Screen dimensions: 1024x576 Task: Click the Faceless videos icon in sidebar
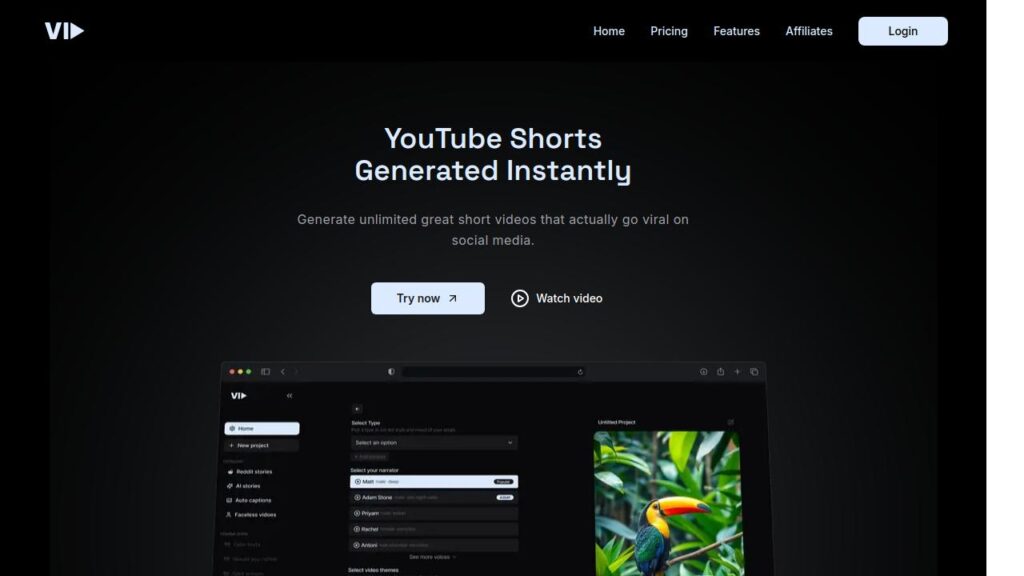[x=229, y=515]
